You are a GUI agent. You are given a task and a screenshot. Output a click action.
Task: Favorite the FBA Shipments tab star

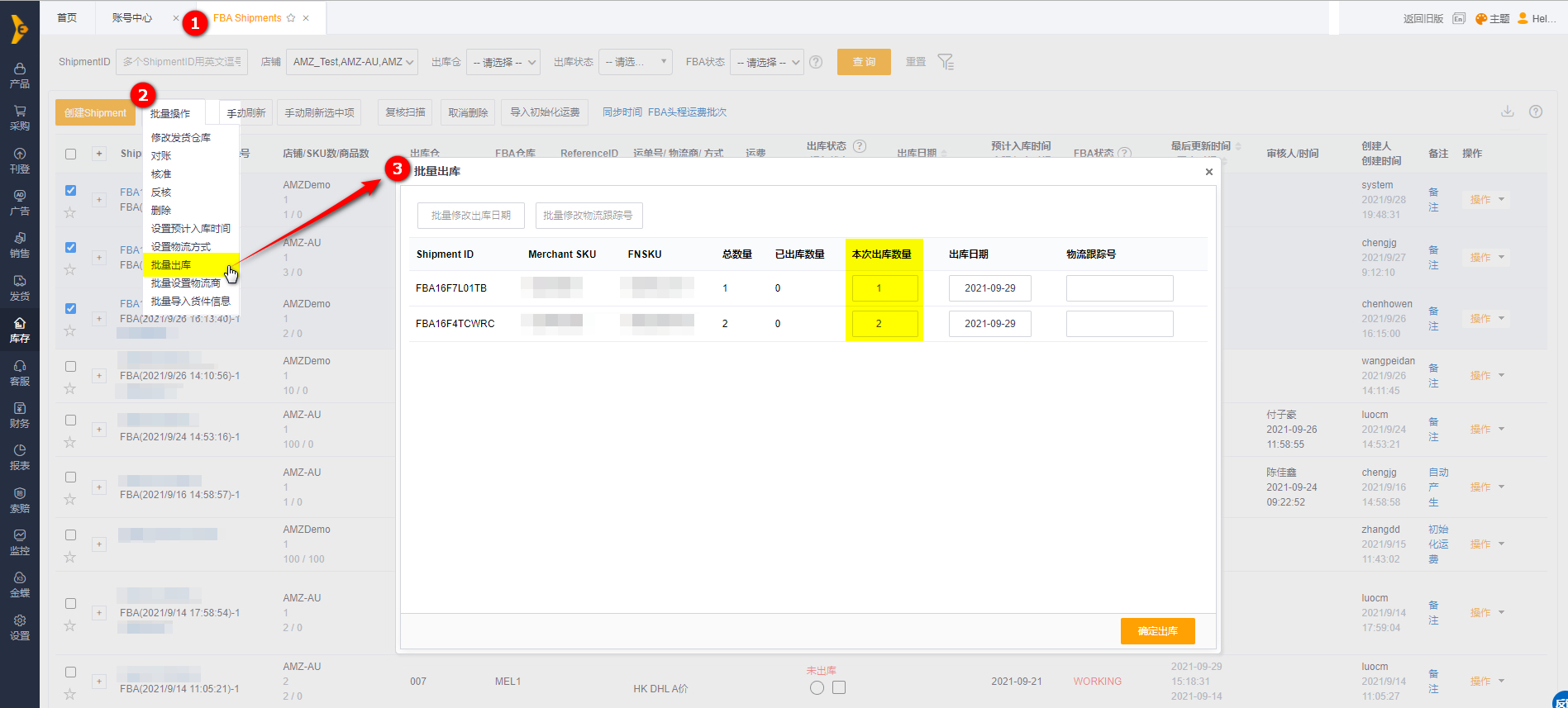point(291,18)
